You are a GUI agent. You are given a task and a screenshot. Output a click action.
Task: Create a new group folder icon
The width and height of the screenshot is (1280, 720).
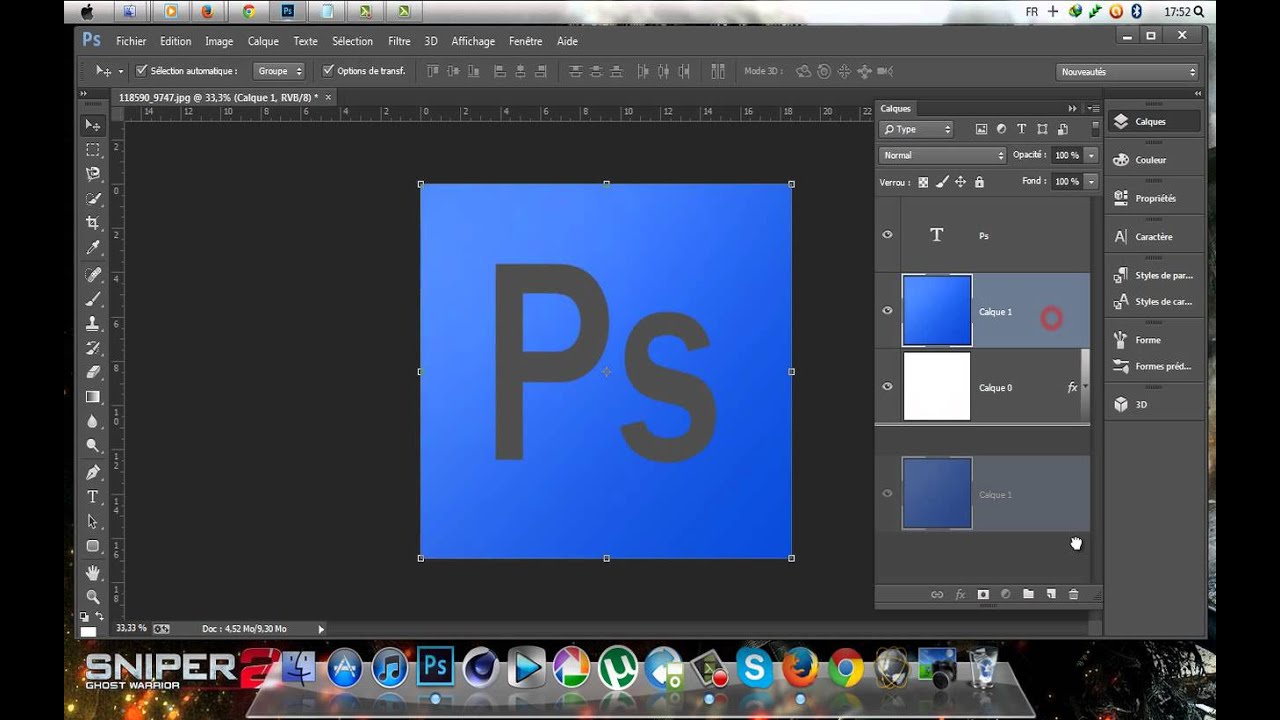tap(1028, 594)
